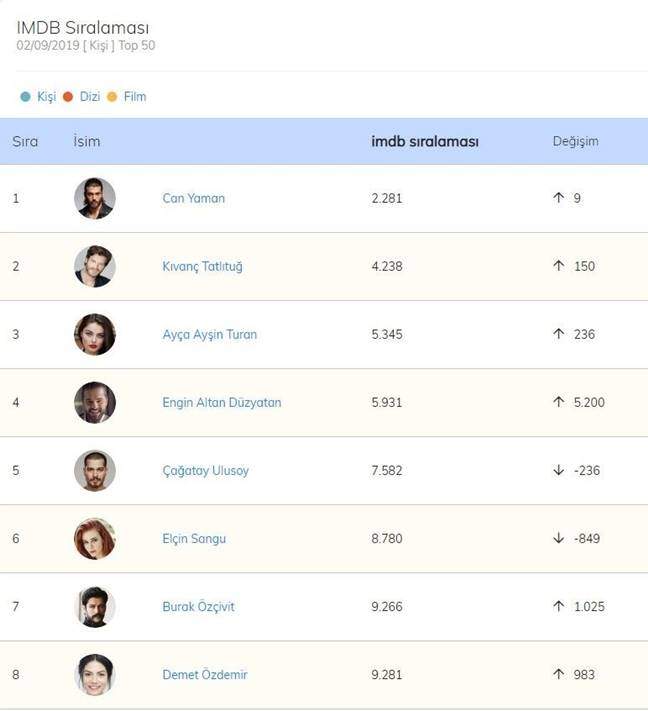
Task: Sort by imdb sıralaması column
Action: tap(425, 141)
